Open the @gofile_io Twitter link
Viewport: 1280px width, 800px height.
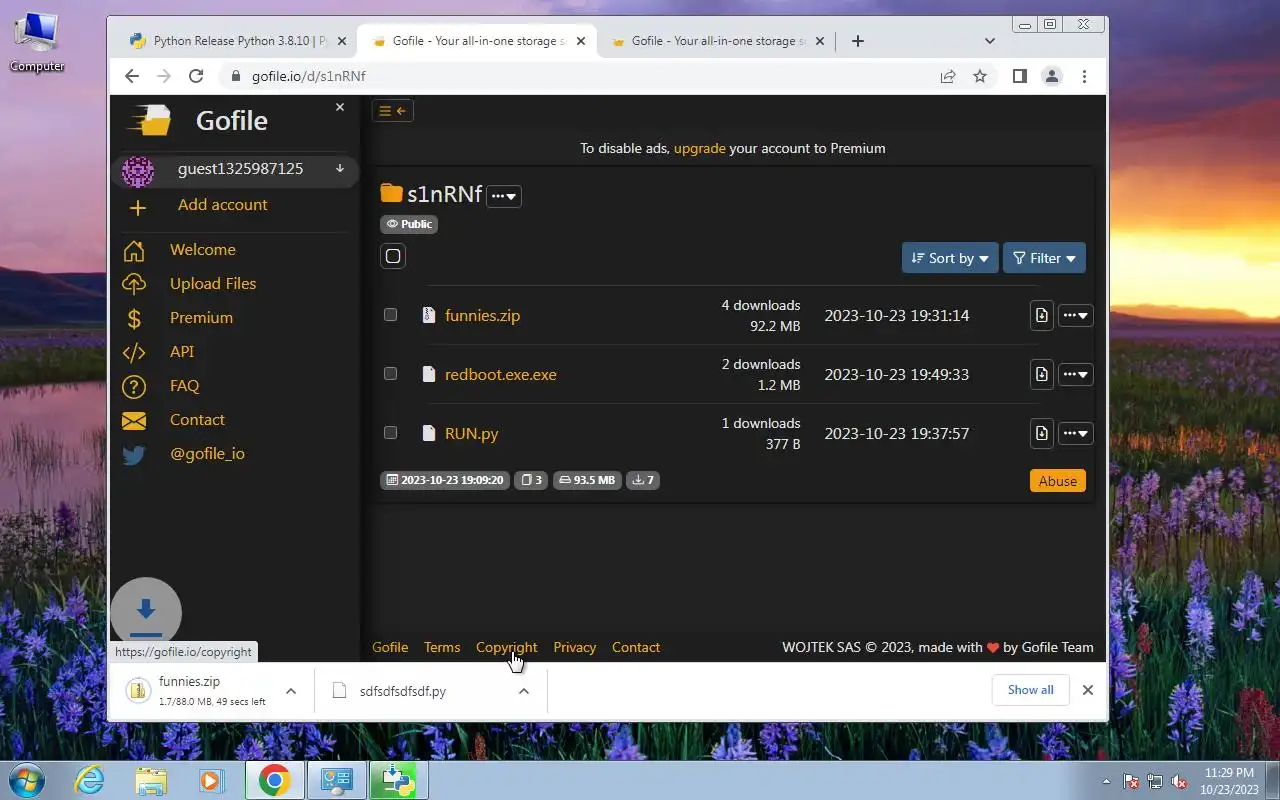point(207,454)
